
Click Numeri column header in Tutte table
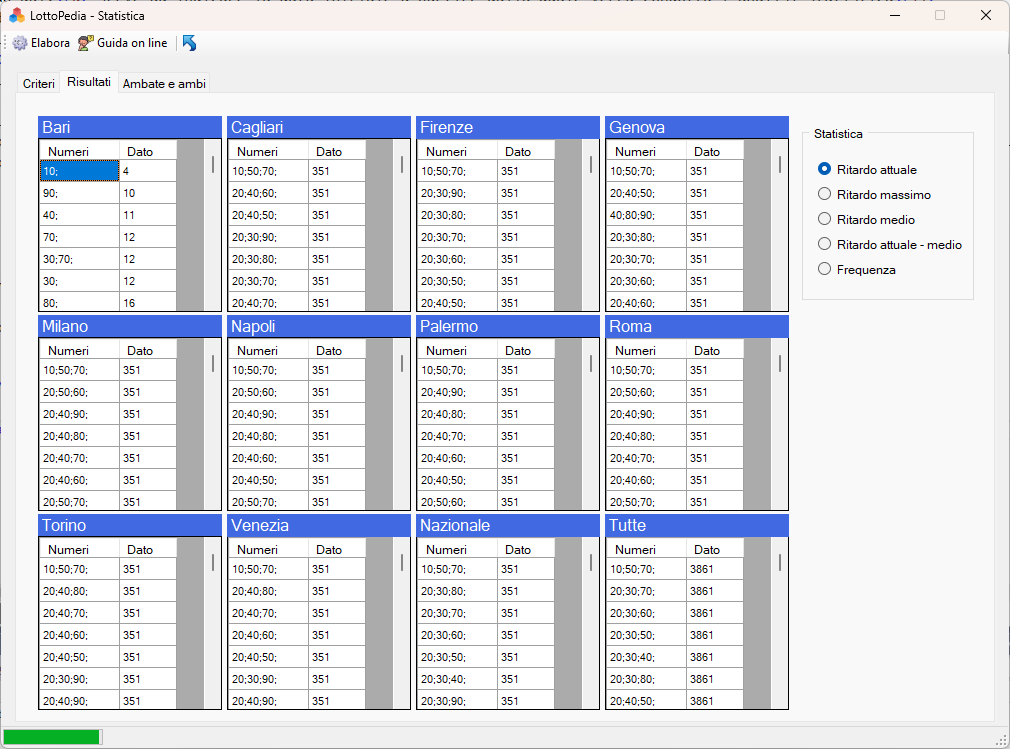pyautogui.click(x=647, y=549)
